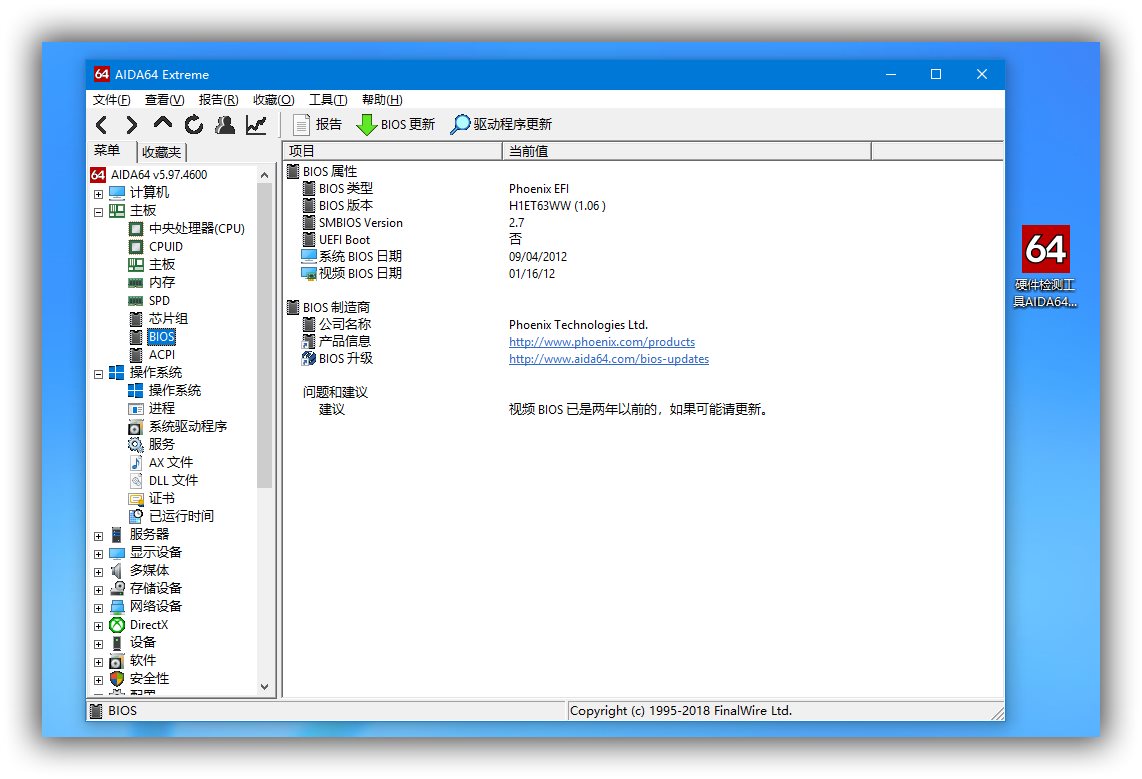Select the 芯片组 chipset item
The width and height of the screenshot is (1142, 779).
tap(168, 319)
